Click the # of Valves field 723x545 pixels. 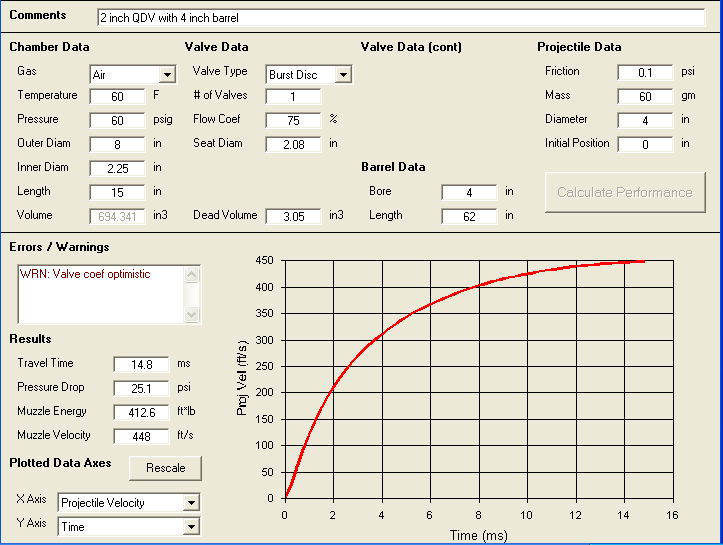tap(293, 96)
